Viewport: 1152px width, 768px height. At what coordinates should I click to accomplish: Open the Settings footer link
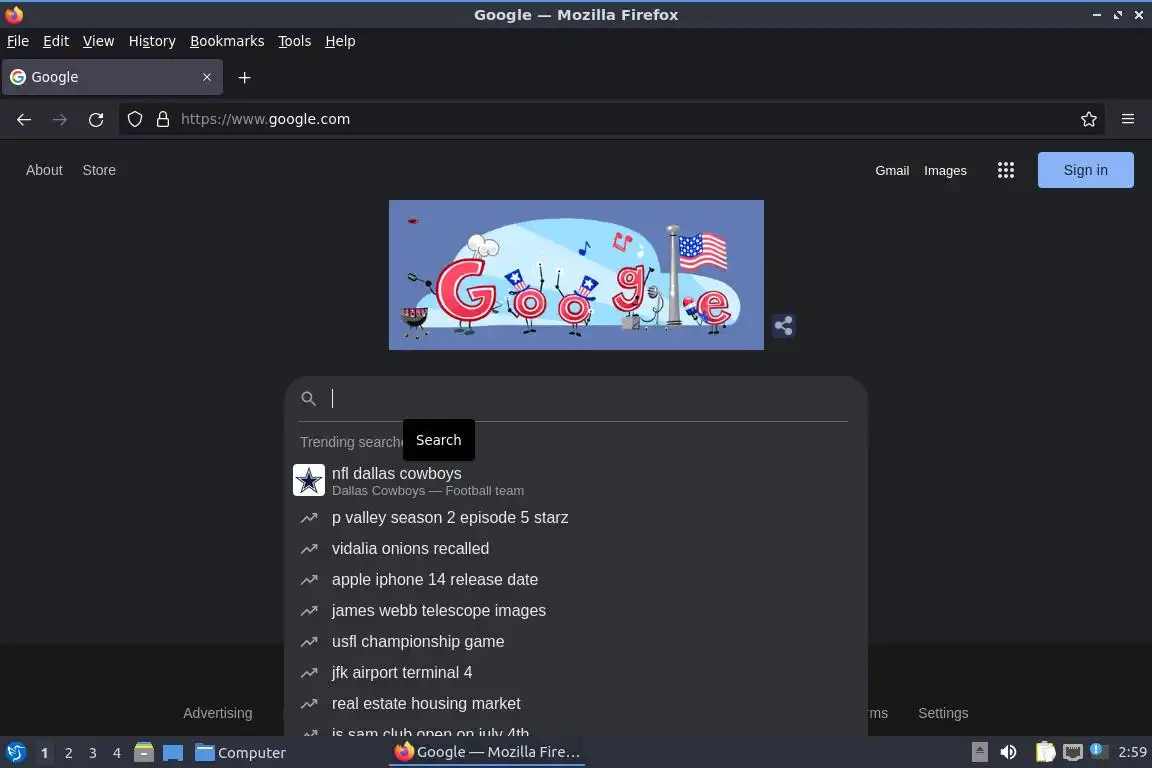943,713
